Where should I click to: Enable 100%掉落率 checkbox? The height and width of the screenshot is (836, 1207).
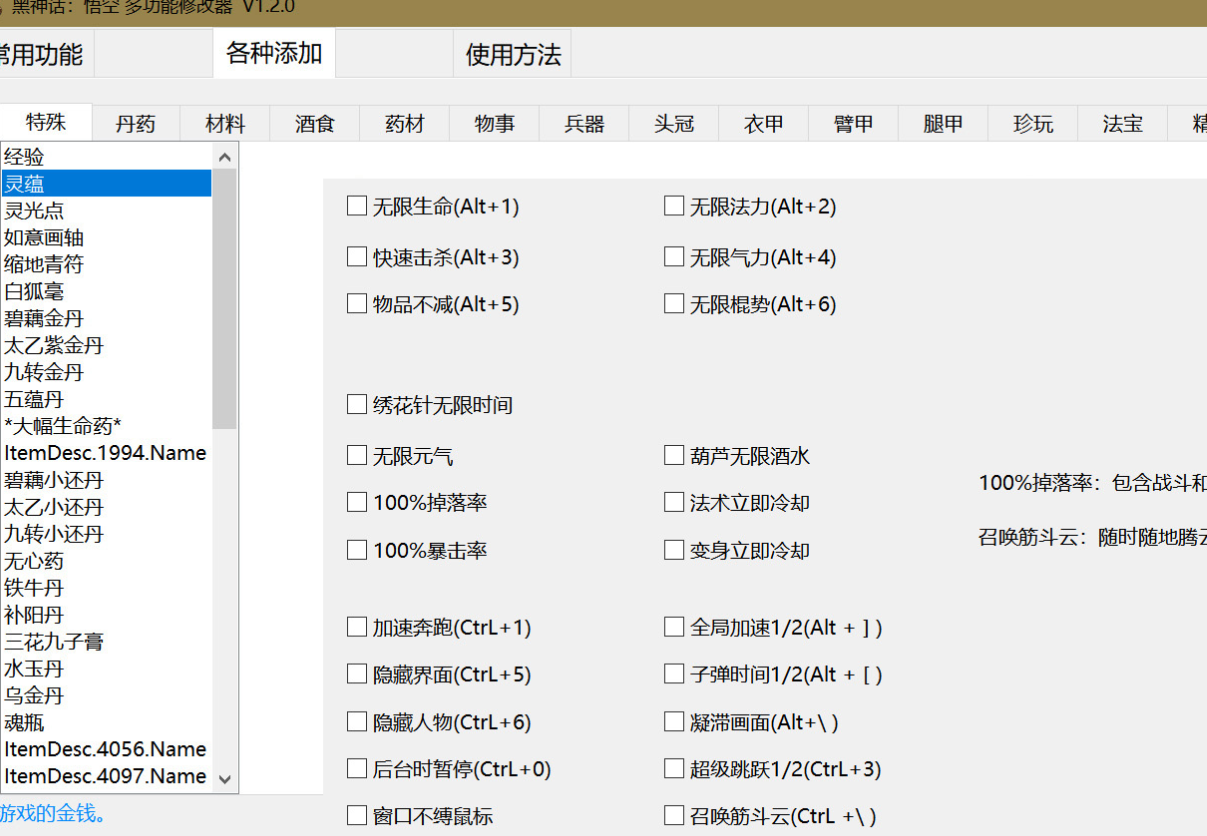point(357,502)
